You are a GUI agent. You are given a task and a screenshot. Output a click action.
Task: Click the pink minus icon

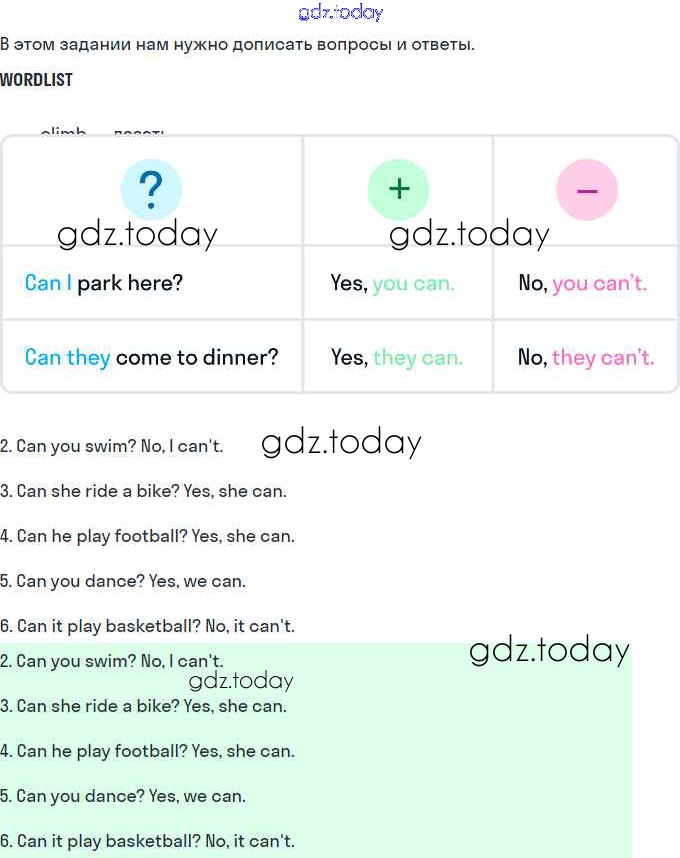[x=587, y=189]
